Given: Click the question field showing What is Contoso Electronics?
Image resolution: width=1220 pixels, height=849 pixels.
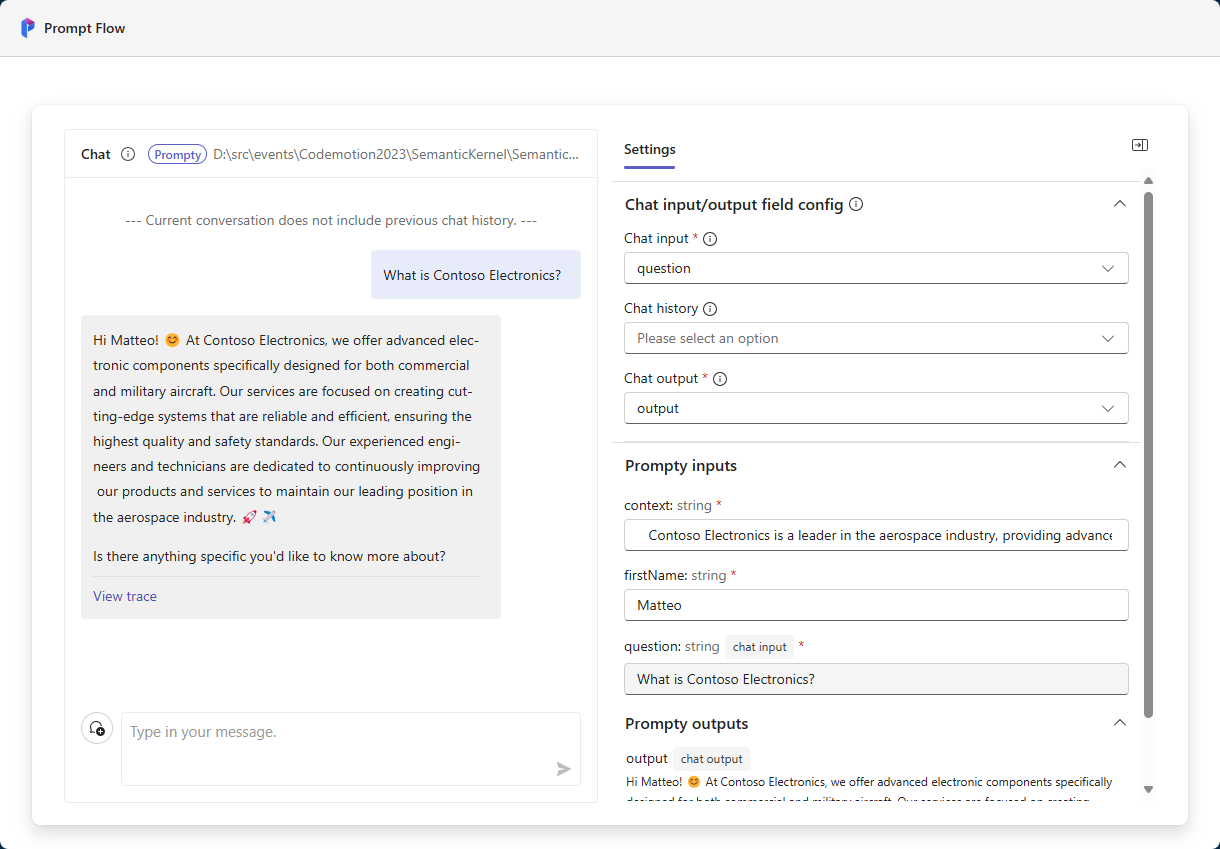Looking at the screenshot, I should tap(876, 679).
